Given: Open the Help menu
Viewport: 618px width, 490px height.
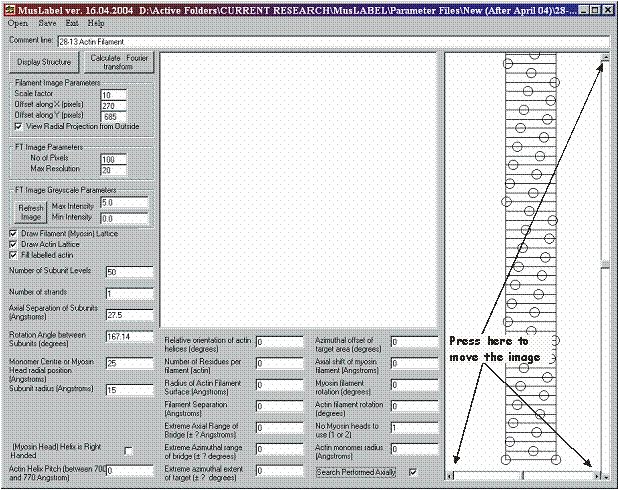Looking at the screenshot, I should (x=96, y=23).
